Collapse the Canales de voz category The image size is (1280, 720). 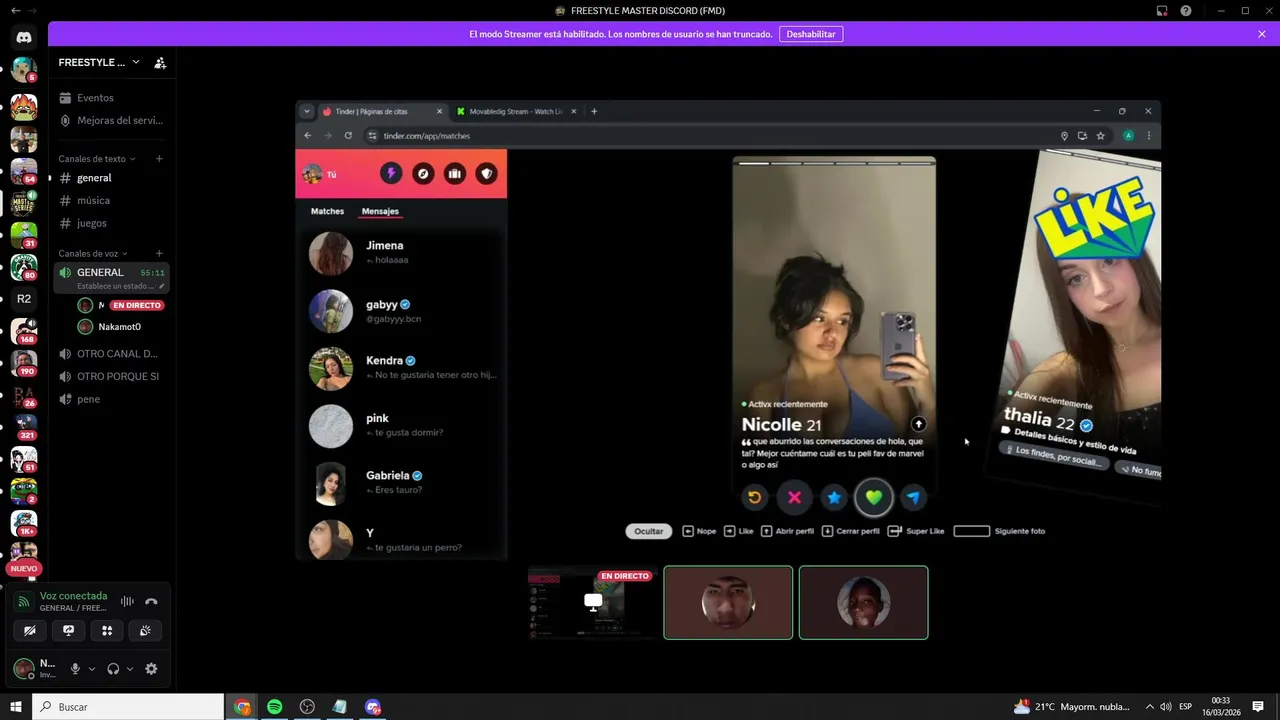94,253
